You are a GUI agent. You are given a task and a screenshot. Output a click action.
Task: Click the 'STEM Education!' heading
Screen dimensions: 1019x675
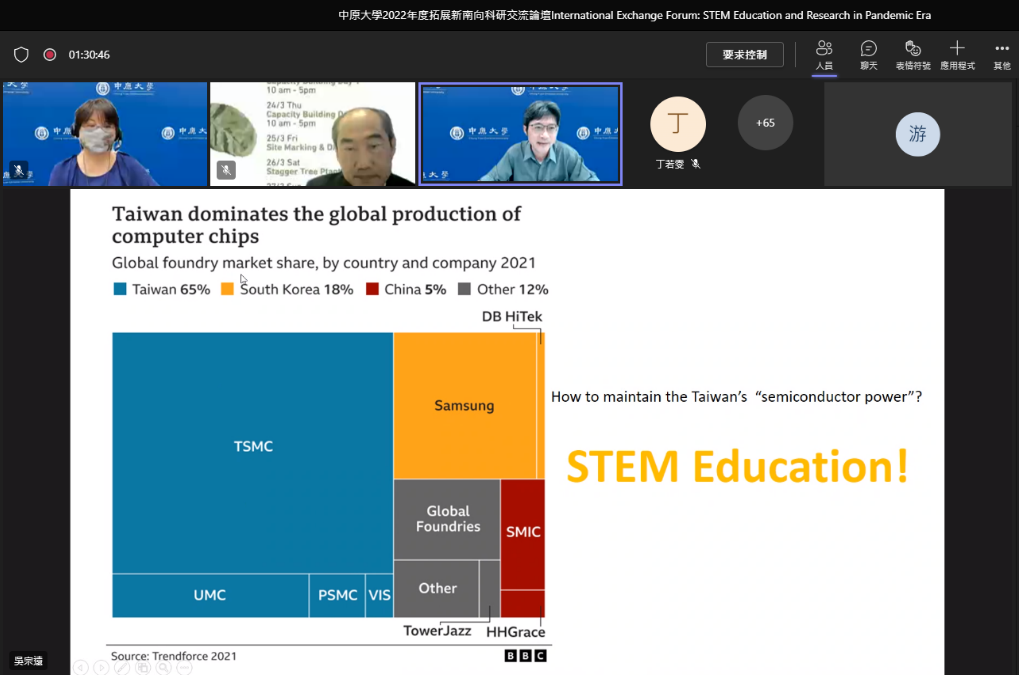coord(738,466)
